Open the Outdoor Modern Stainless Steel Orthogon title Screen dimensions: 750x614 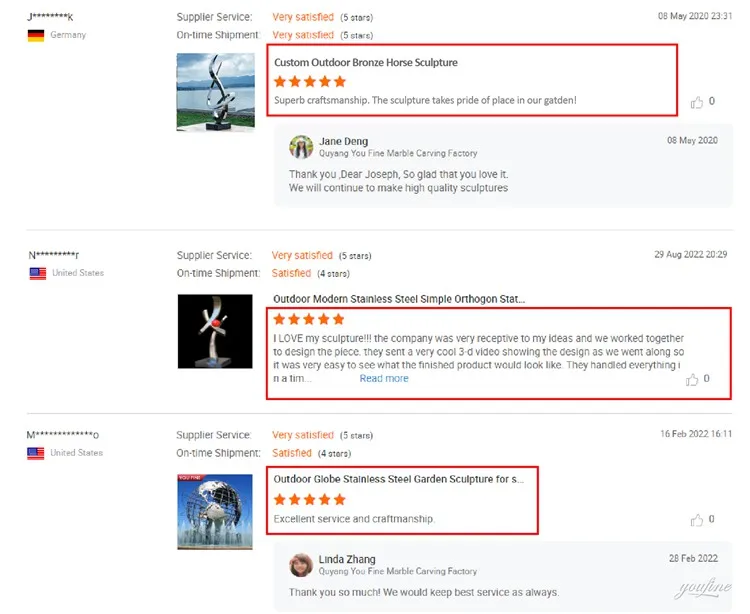coord(399,299)
